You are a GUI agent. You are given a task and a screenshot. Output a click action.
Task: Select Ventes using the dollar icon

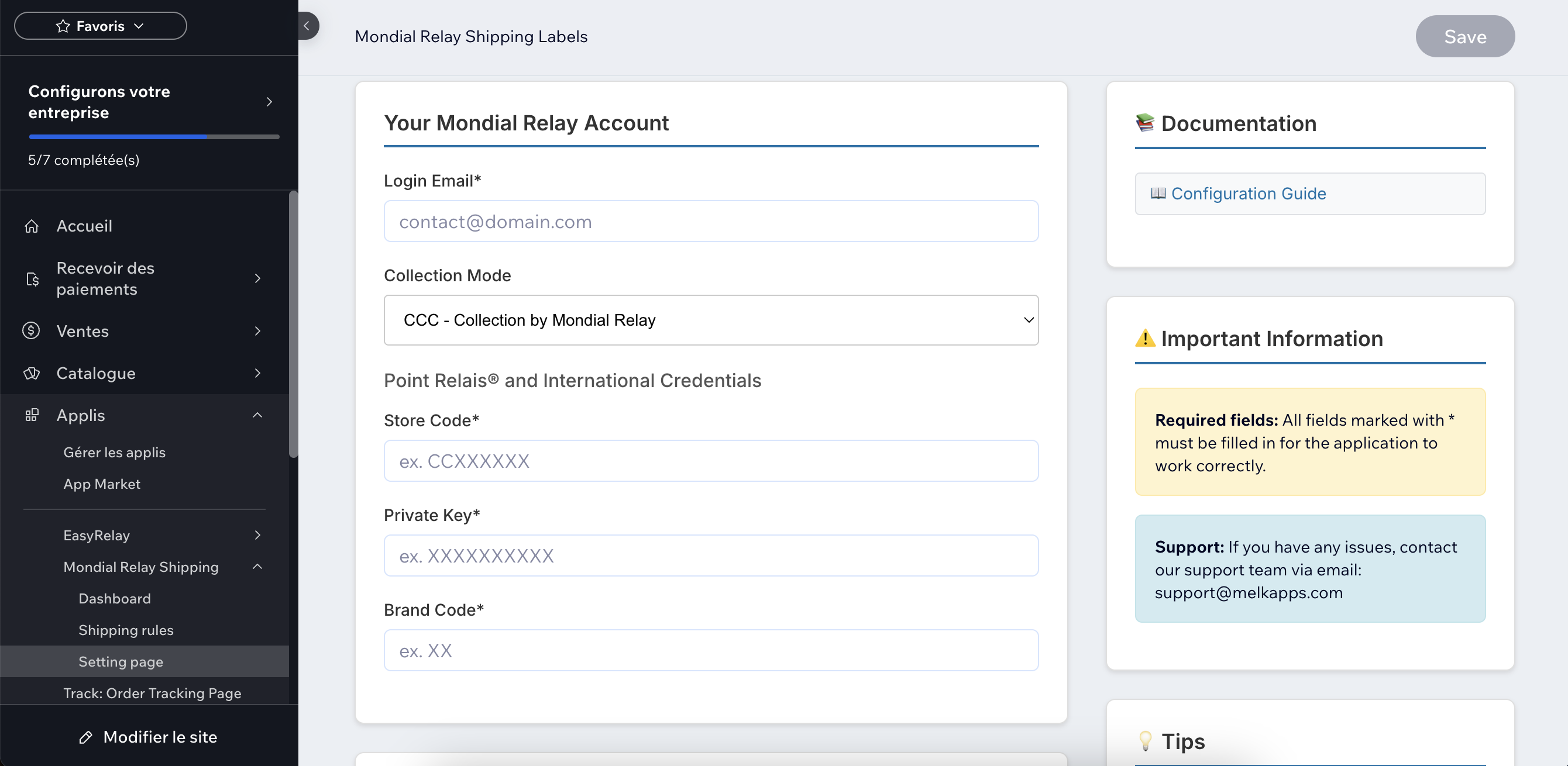pyautogui.click(x=32, y=330)
